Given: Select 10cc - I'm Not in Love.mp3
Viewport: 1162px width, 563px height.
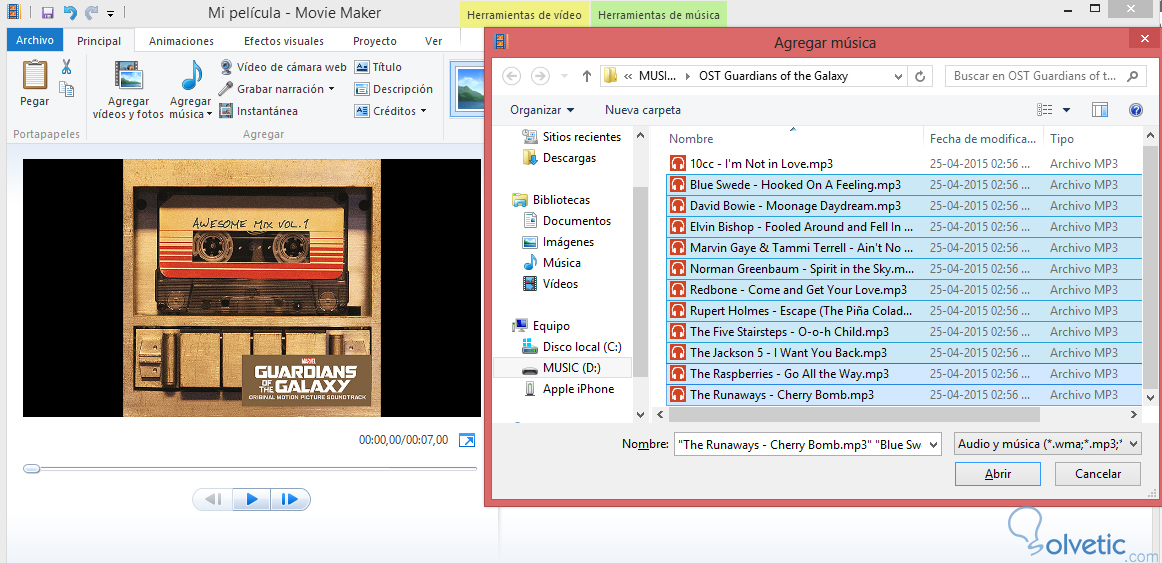Looking at the screenshot, I should click(904, 164).
